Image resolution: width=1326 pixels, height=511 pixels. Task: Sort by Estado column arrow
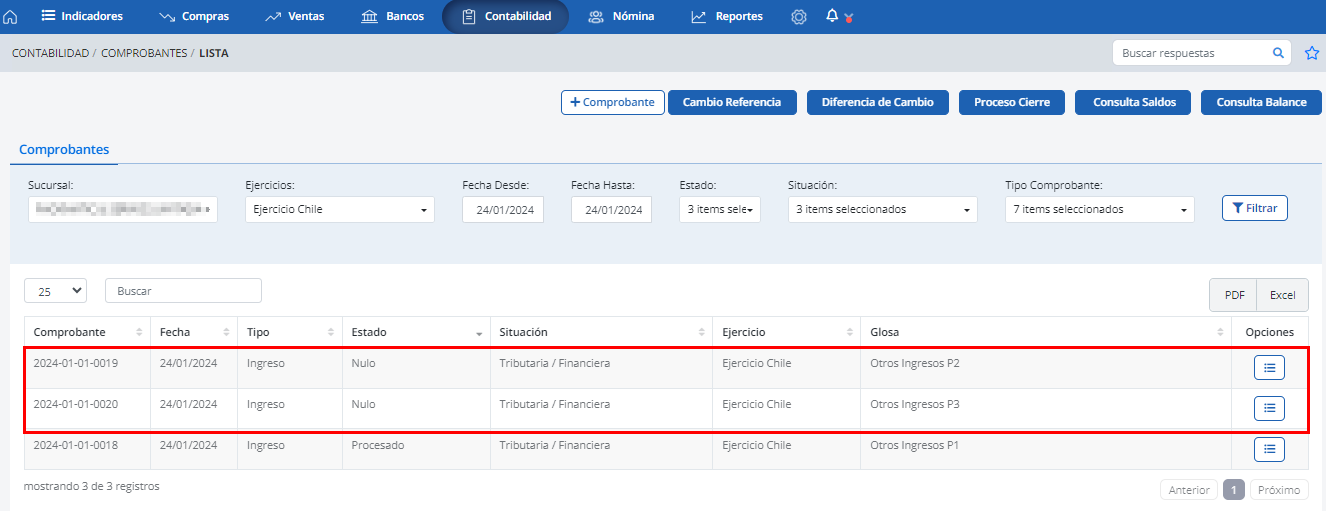point(479,333)
